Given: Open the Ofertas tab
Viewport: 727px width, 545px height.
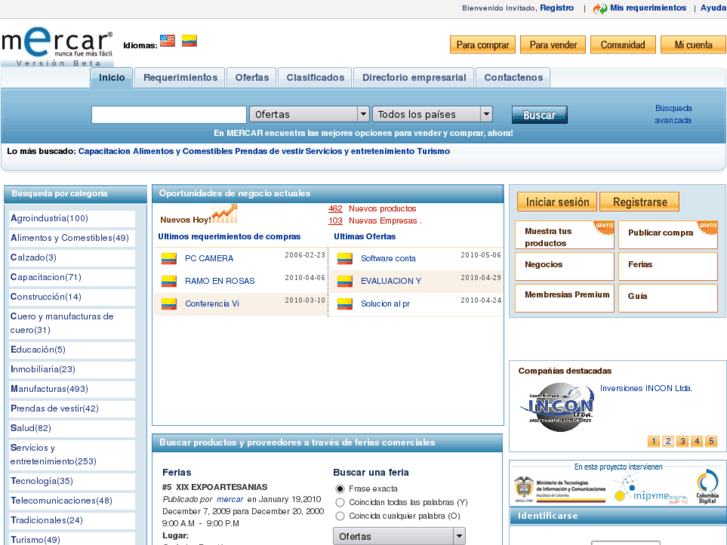Looking at the screenshot, I should 252,78.
